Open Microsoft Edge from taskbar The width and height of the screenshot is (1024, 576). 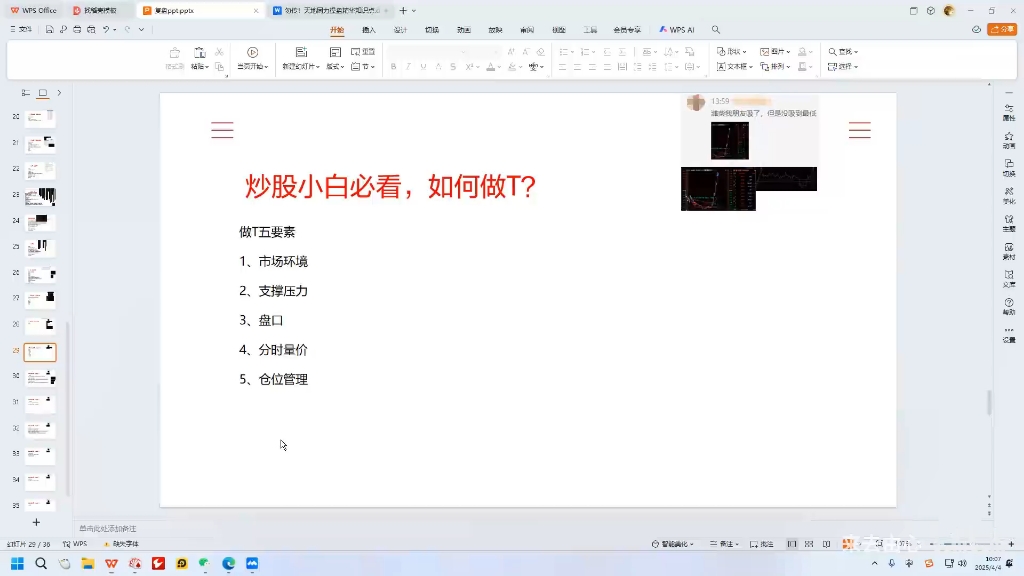(229, 564)
